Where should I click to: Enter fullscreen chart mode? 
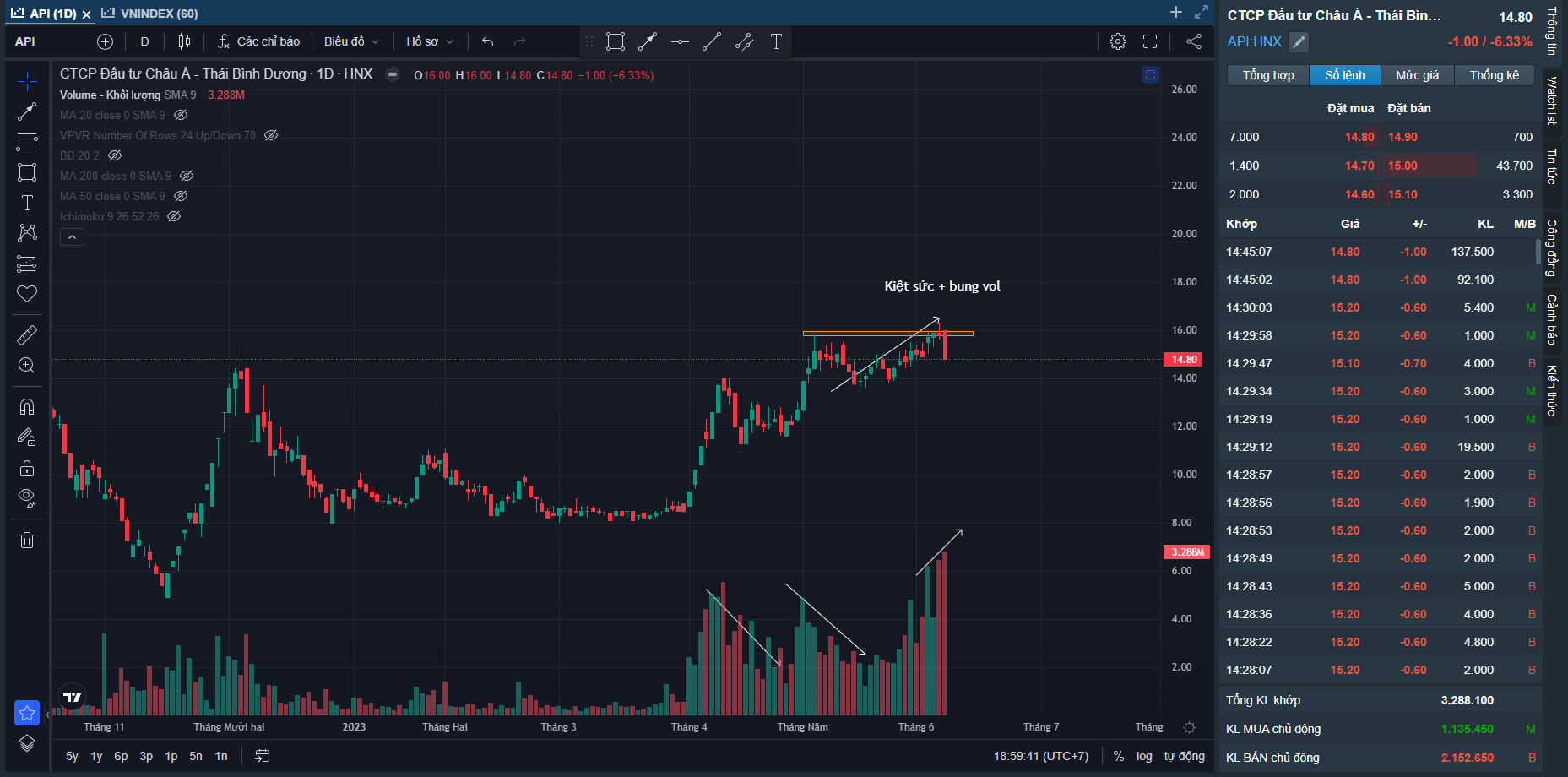[1150, 41]
